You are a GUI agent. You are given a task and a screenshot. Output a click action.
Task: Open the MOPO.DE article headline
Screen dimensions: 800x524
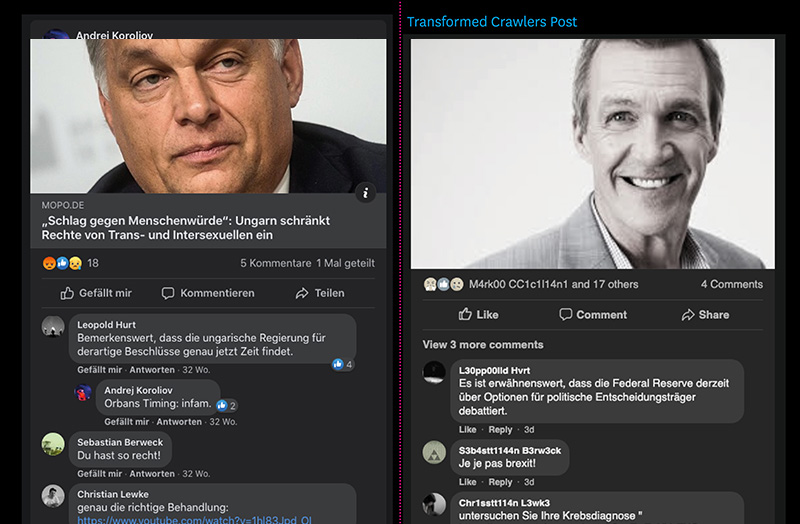coord(186,227)
